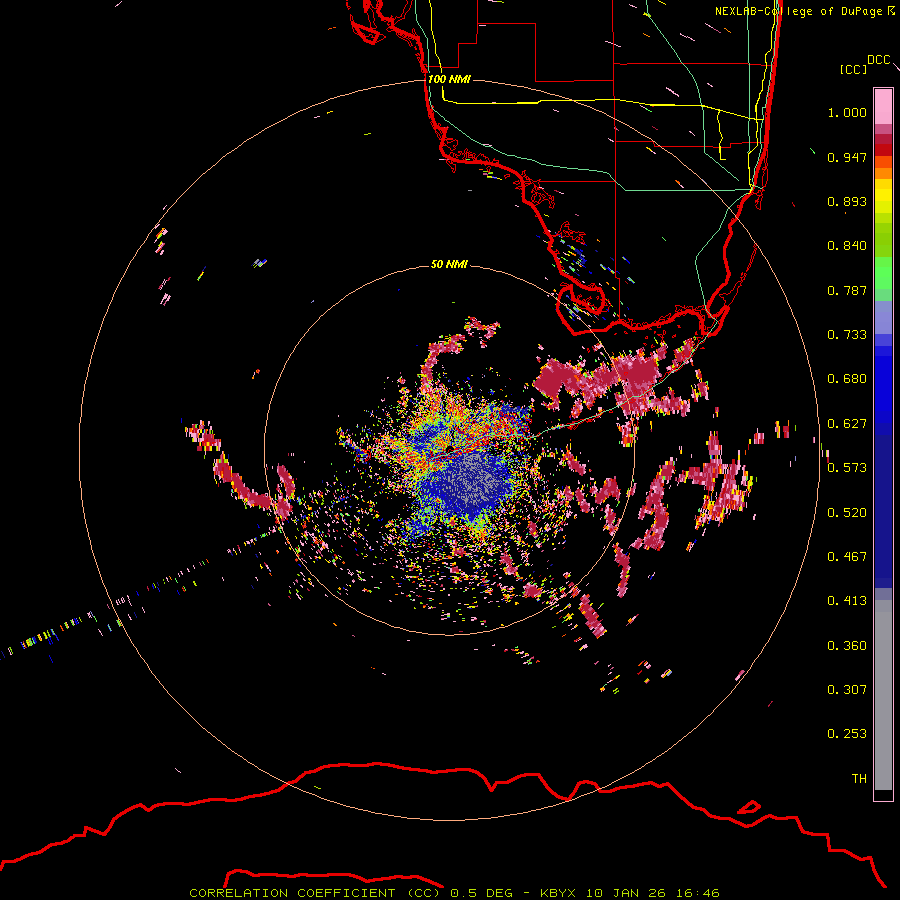Click the 0.733 scale value
Viewport: 900px width, 900px height.
pyautogui.click(x=847, y=335)
